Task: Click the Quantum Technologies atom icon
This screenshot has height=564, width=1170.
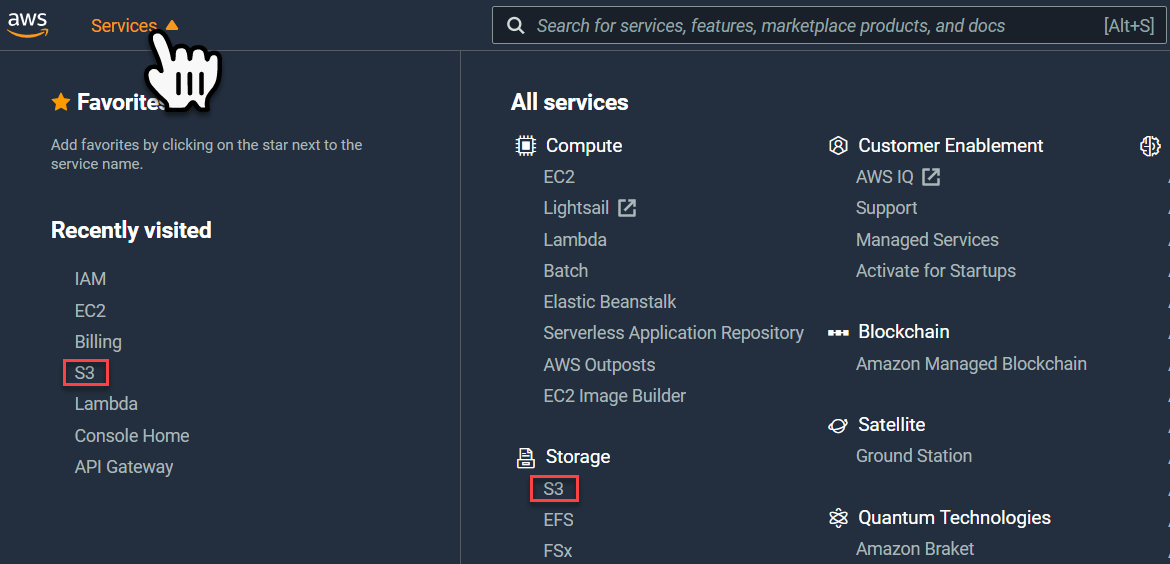Action: coord(839,518)
